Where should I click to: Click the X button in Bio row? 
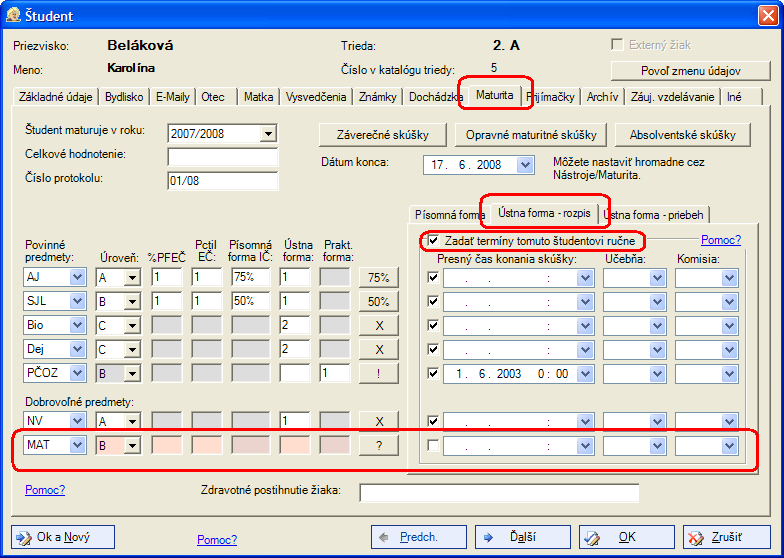378,326
